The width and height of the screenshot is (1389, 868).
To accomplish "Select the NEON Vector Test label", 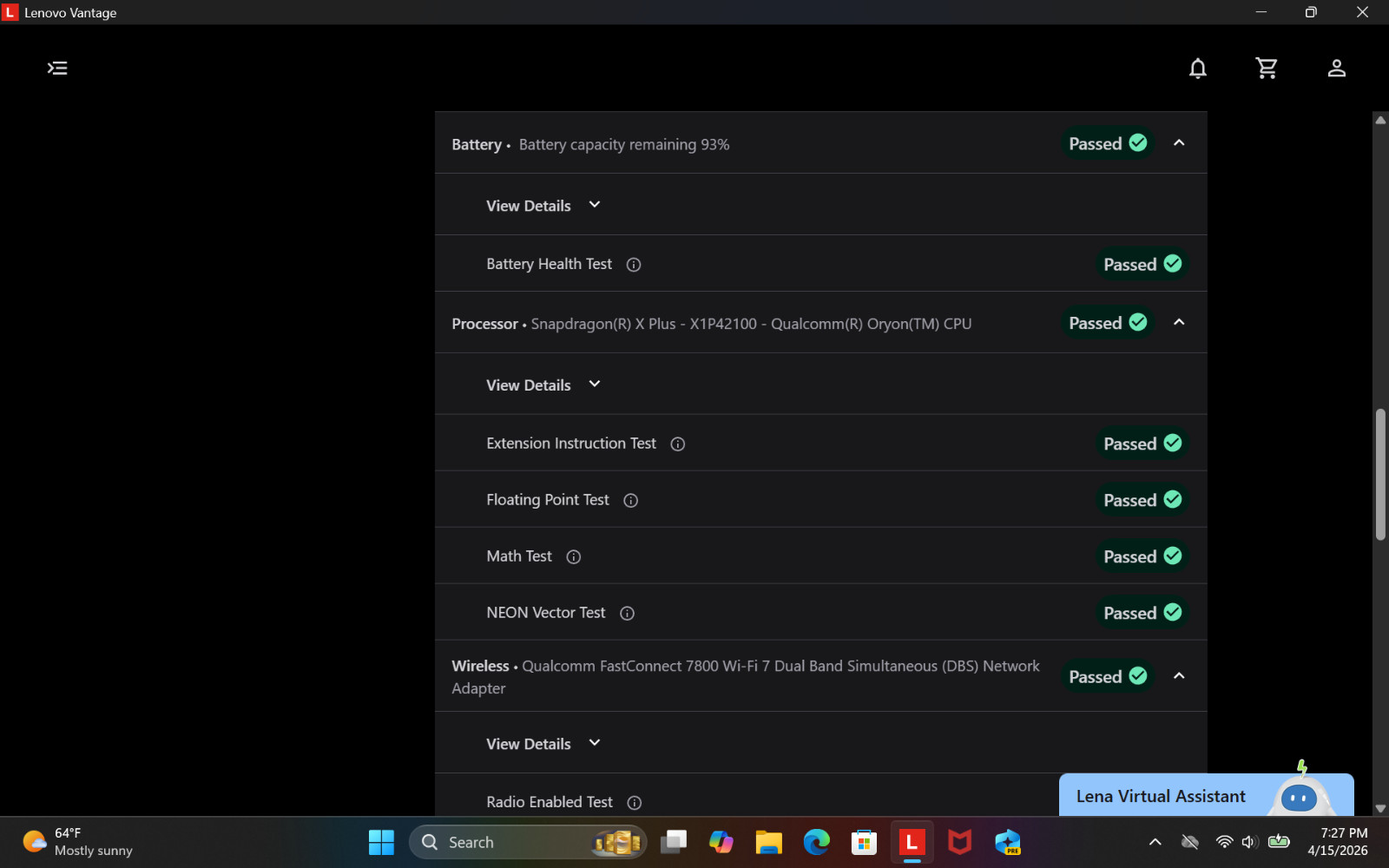I will coord(546,613).
